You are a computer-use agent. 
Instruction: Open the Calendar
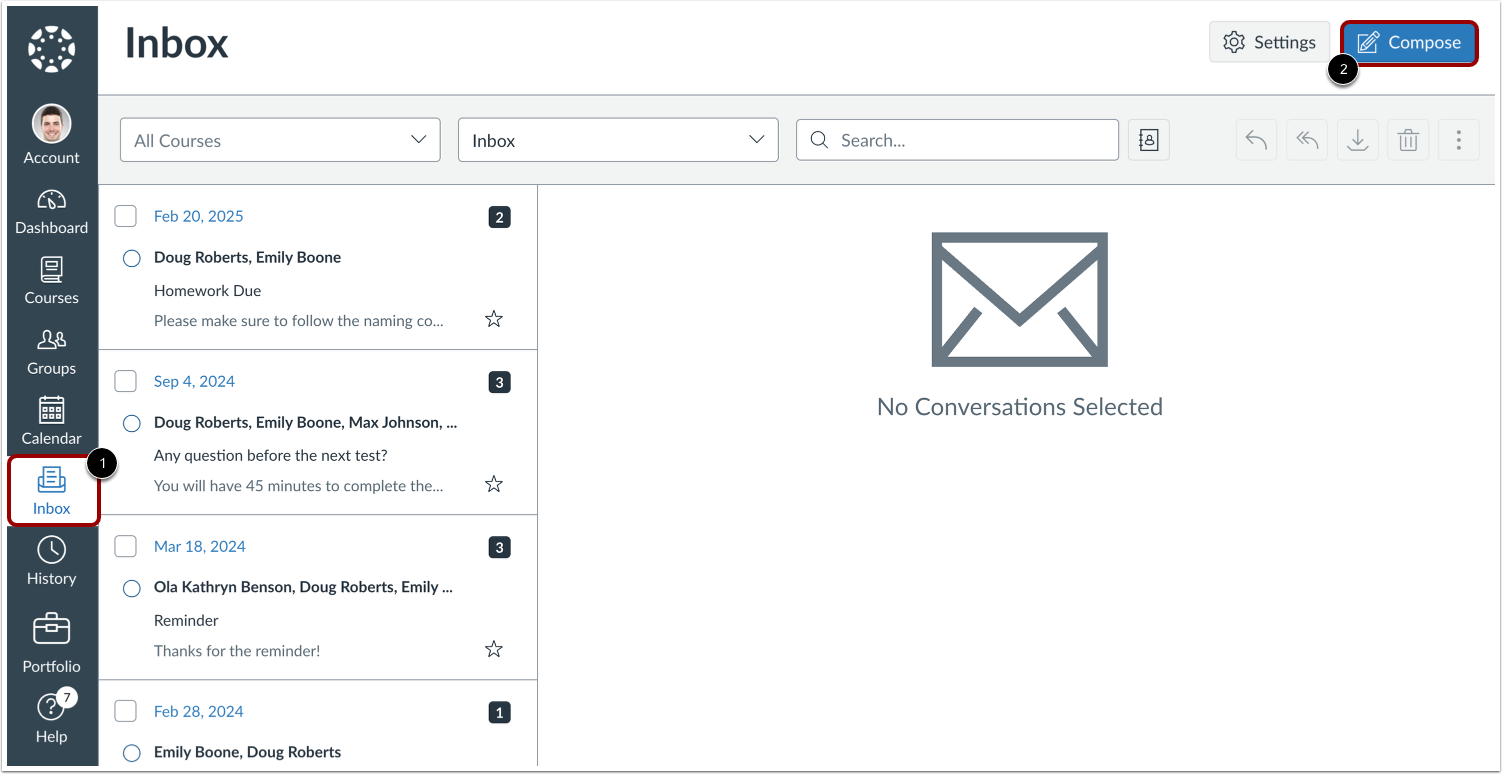coord(51,422)
